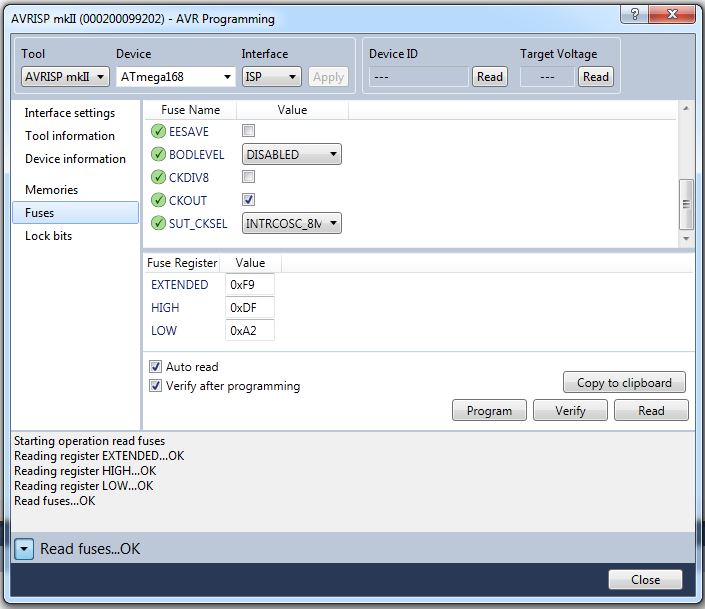
Task: Collapse the status log with arrow button
Action: (x=24, y=549)
